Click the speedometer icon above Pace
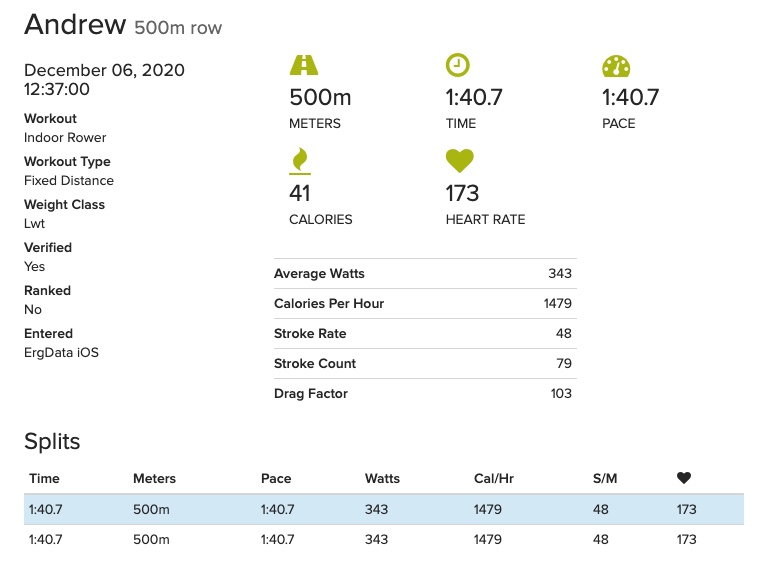This screenshot has width=768, height=572. point(616,66)
